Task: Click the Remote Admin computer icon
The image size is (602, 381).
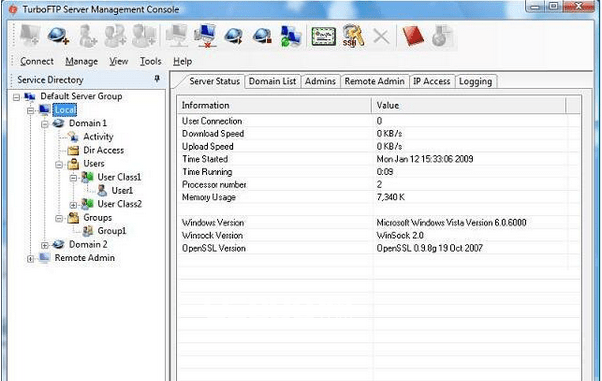Action: pos(45,258)
